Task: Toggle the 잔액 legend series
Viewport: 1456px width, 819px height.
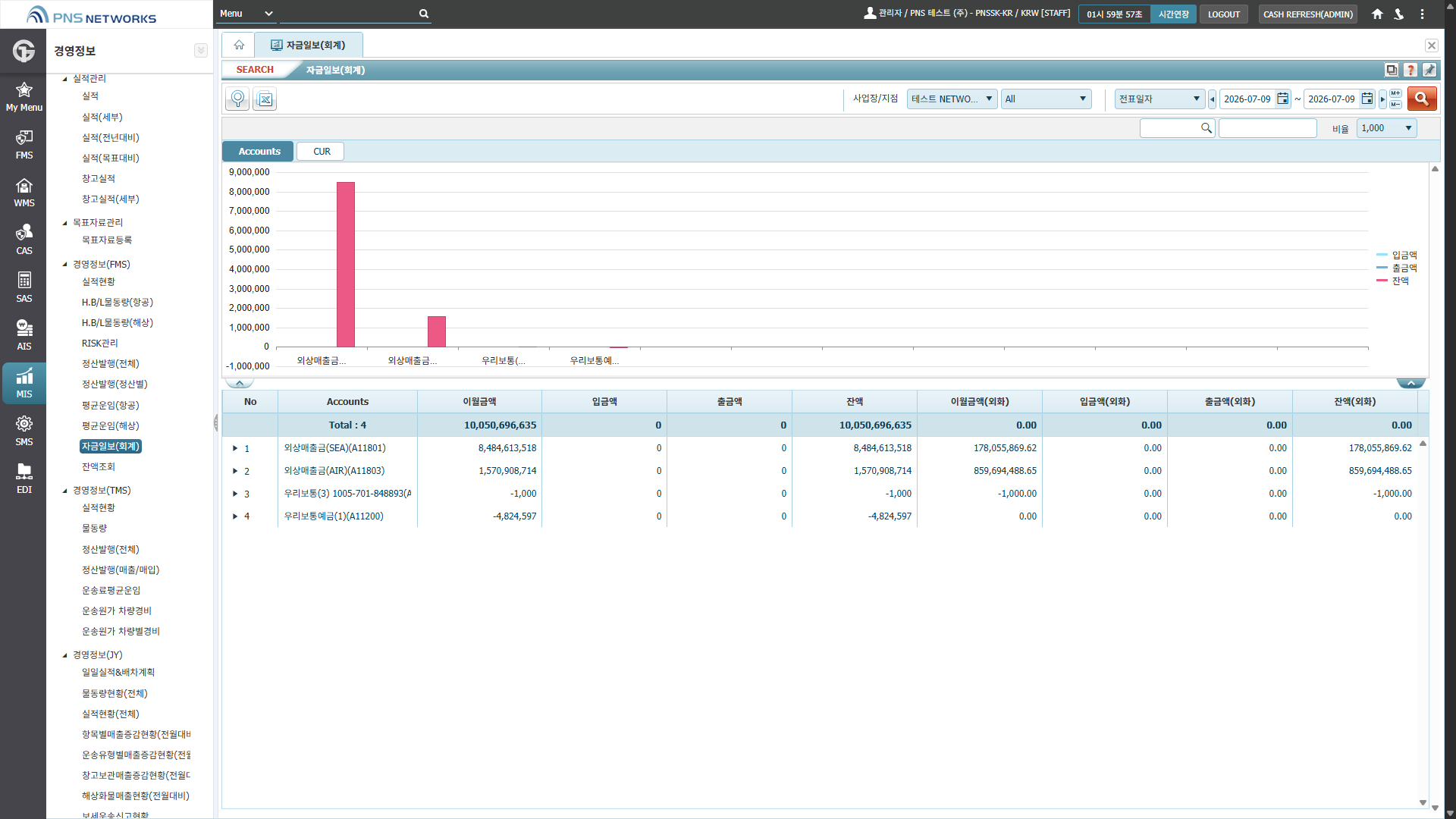Action: [1393, 281]
